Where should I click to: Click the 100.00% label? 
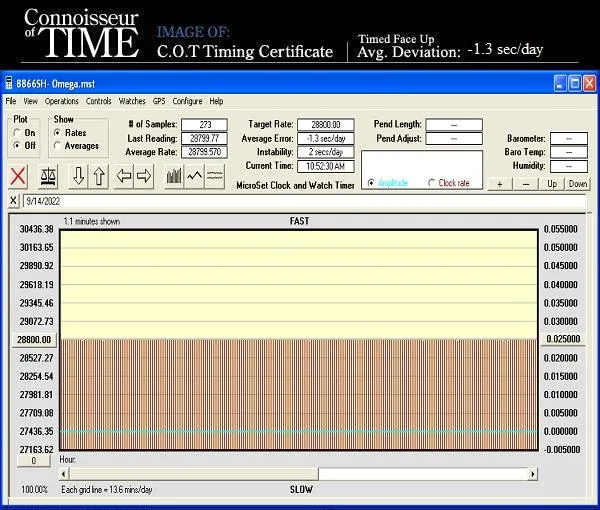34,489
